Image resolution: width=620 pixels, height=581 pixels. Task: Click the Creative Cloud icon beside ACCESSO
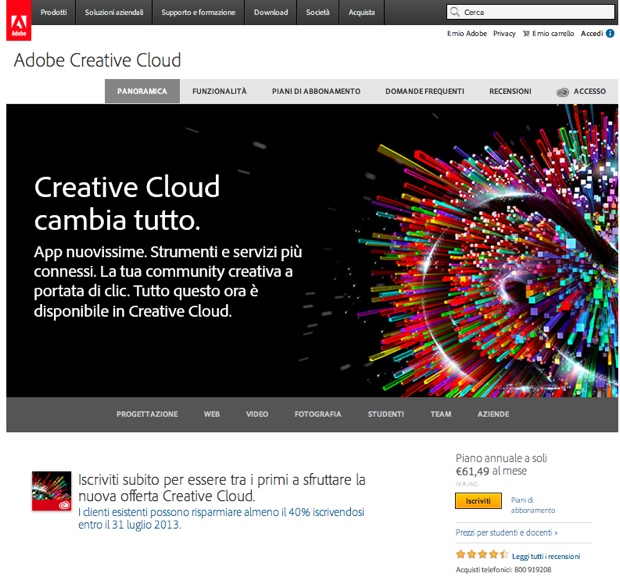562,92
